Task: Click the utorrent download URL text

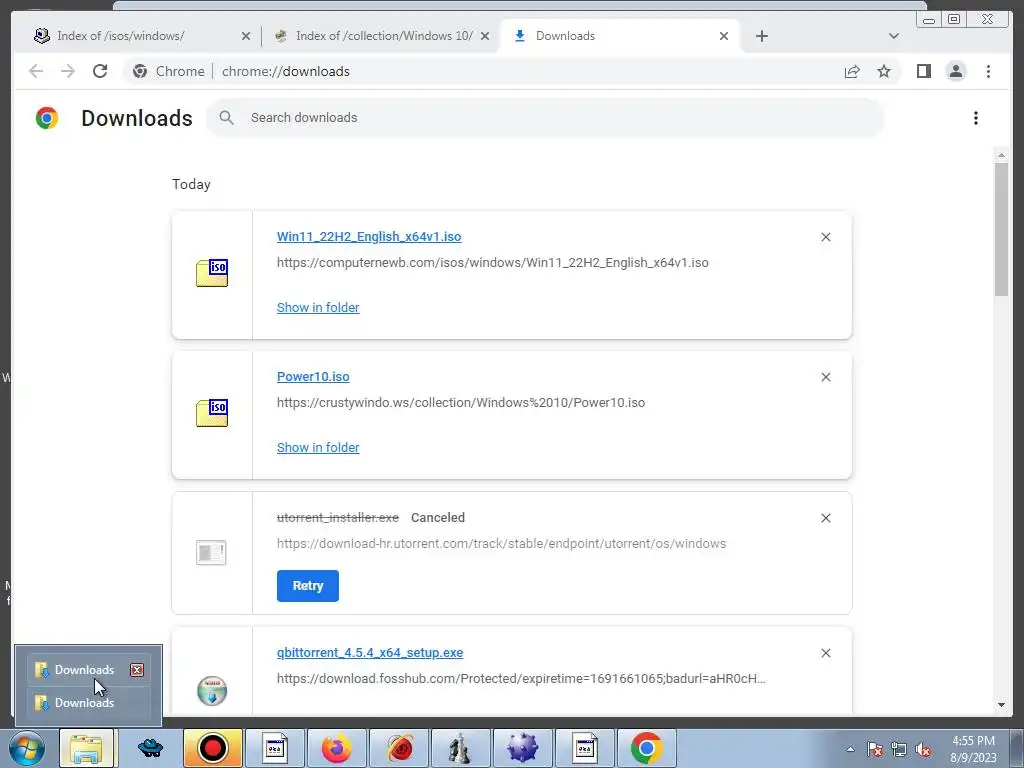Action: click(501, 543)
